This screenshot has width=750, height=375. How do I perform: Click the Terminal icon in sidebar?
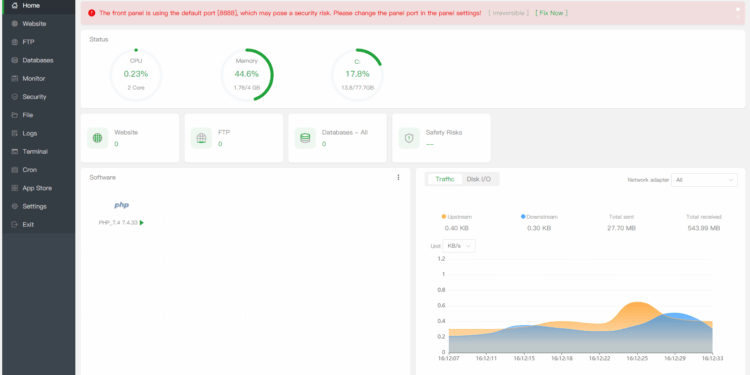(14, 152)
